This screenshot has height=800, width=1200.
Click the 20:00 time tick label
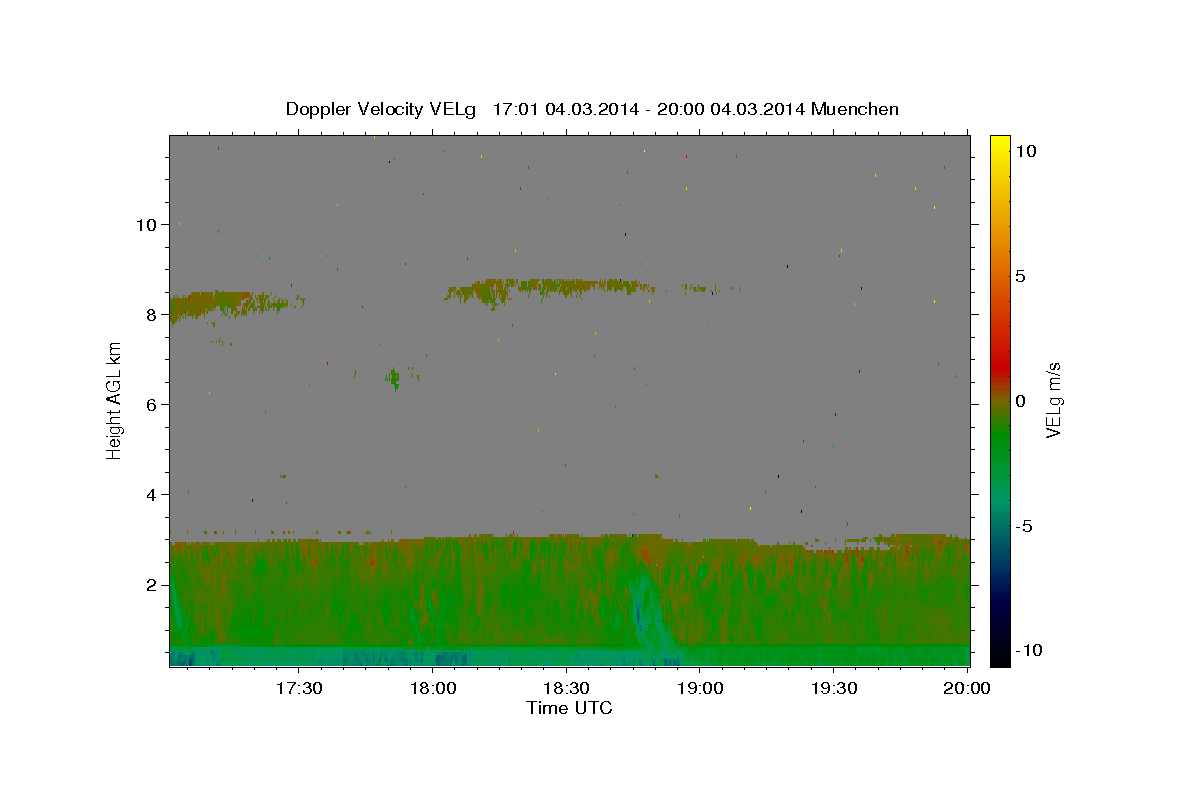[x=967, y=689]
